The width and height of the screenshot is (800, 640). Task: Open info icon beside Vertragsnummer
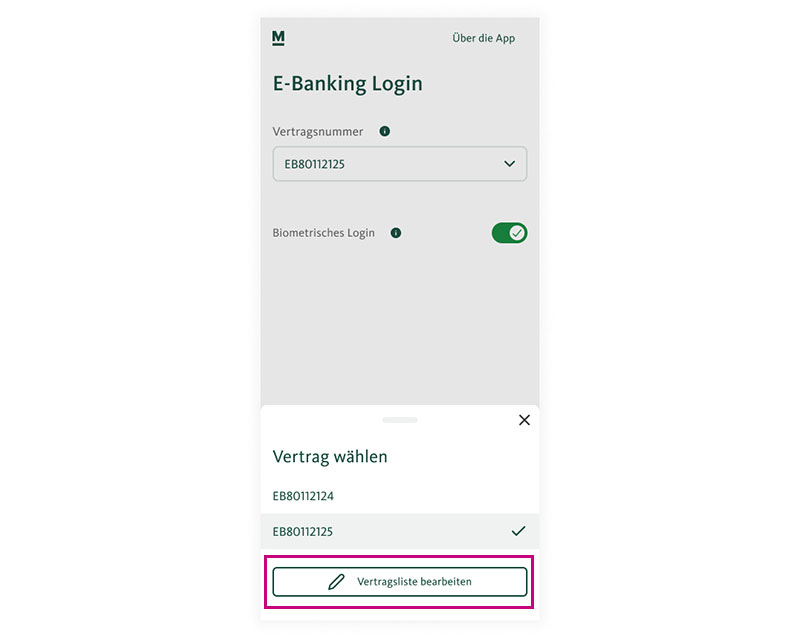(385, 132)
